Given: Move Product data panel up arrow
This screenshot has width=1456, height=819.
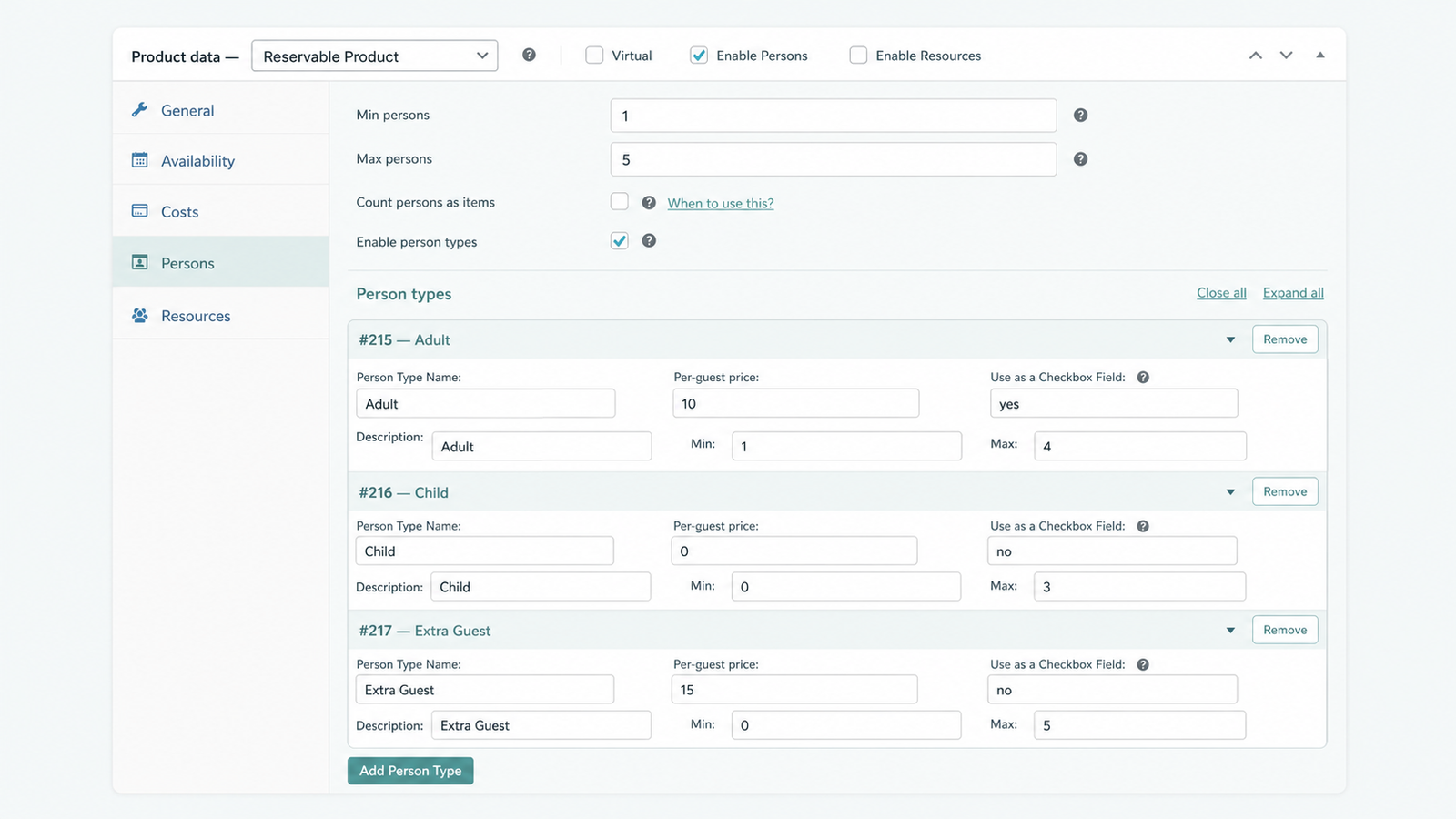Looking at the screenshot, I should click(x=1256, y=56).
